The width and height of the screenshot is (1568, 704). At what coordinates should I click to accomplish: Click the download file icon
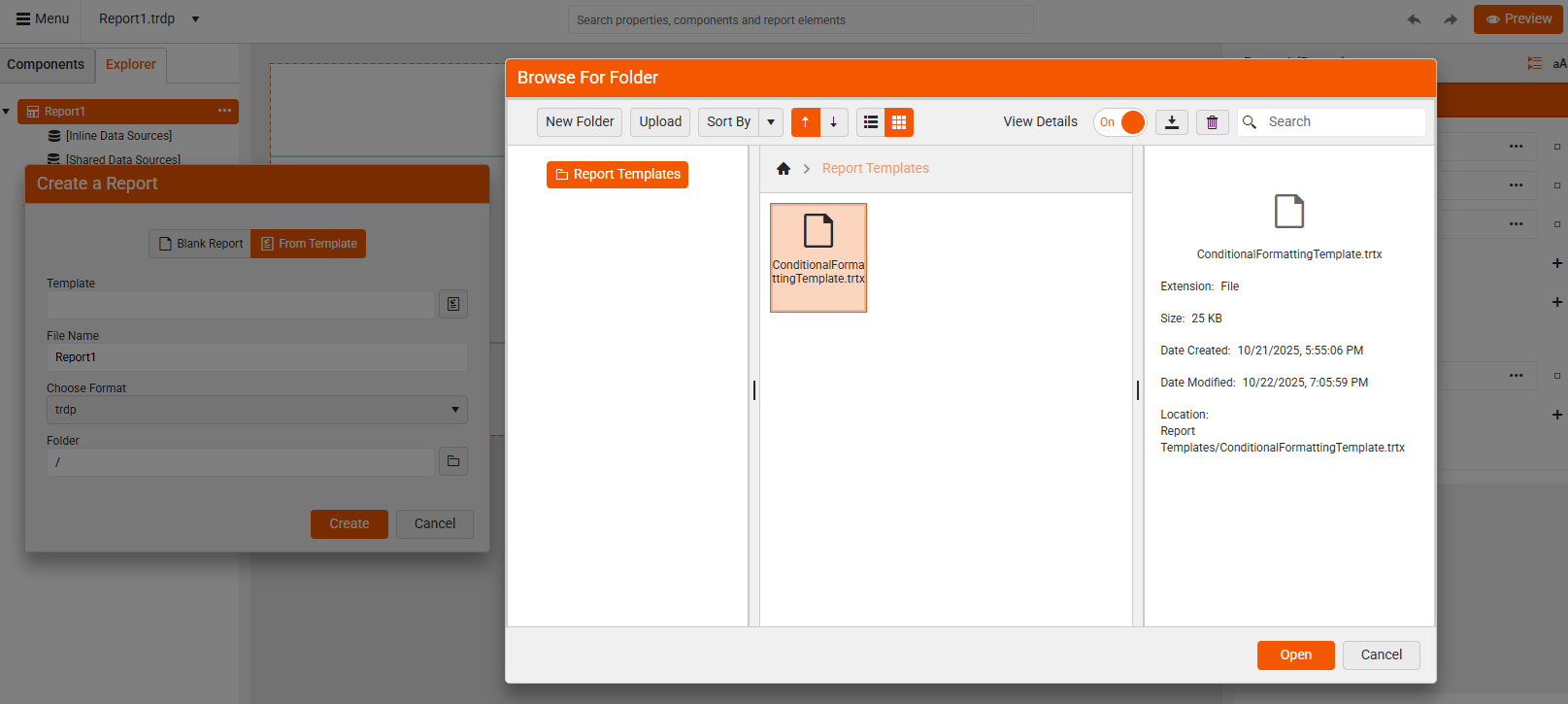[1172, 122]
